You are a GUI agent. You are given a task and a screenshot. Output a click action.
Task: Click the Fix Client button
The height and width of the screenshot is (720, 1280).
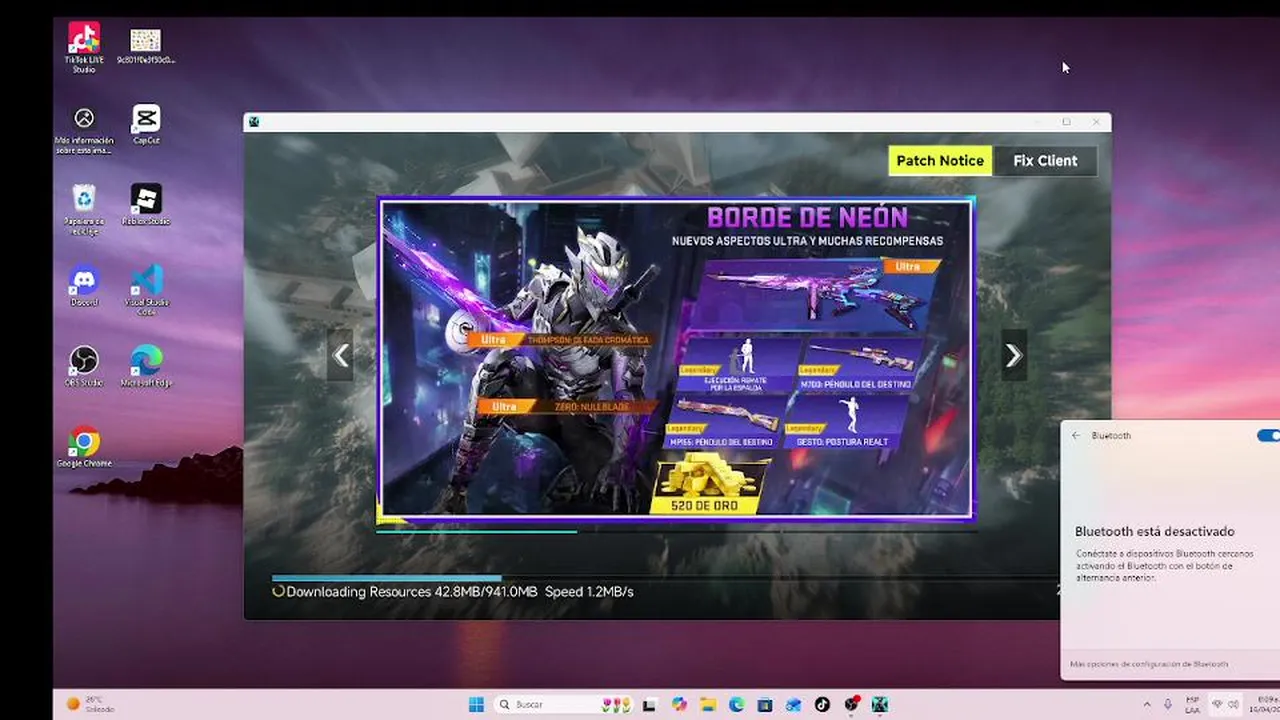pyautogui.click(x=1045, y=161)
